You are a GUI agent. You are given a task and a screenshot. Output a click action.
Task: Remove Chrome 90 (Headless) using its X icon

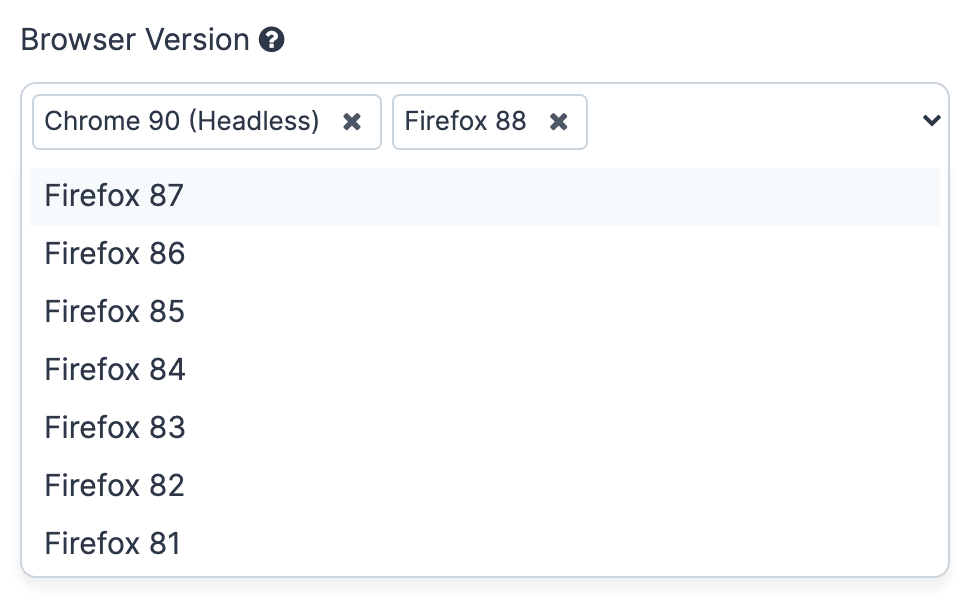pos(352,121)
